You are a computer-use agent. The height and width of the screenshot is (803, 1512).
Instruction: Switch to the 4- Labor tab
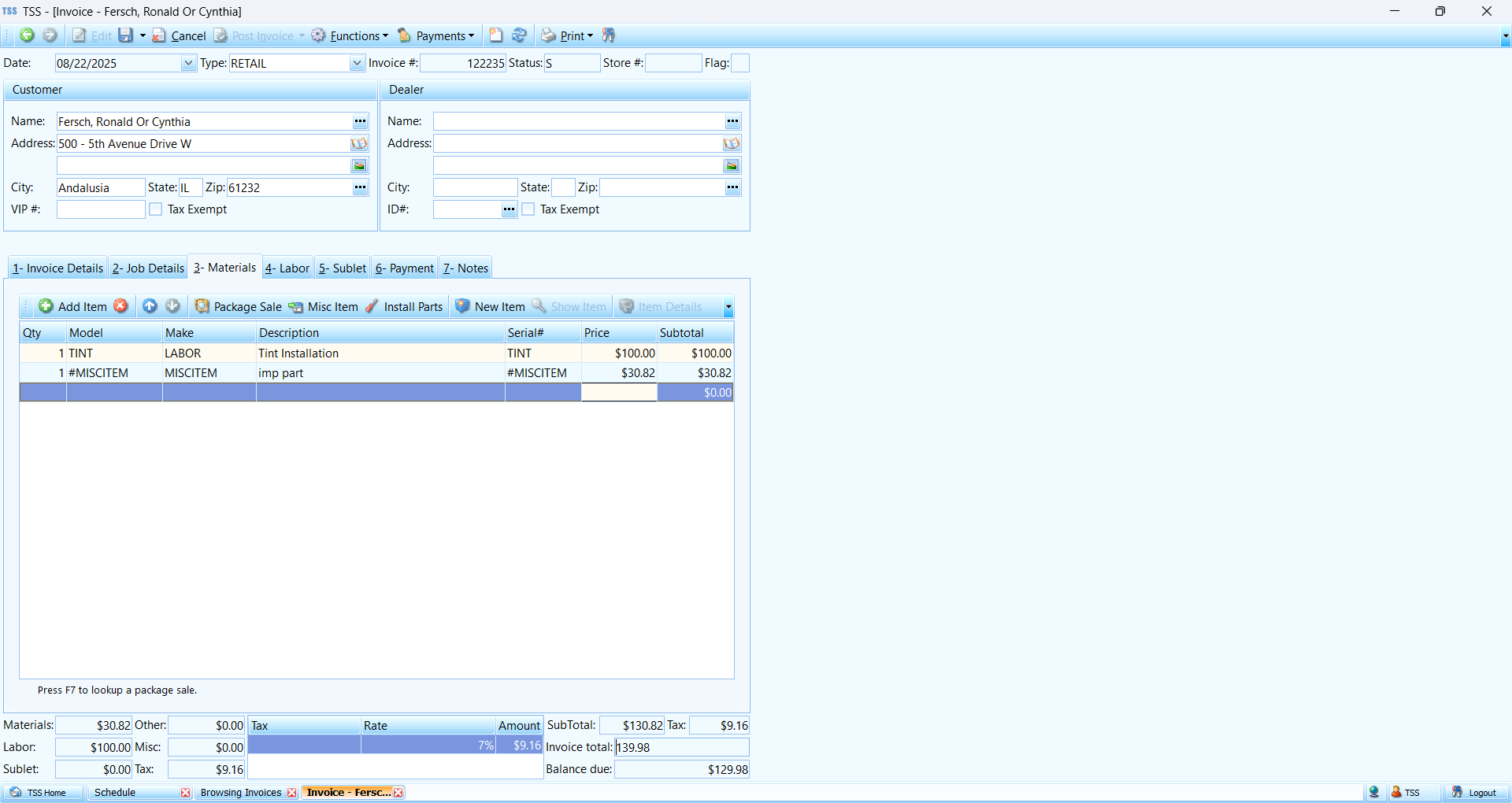(287, 268)
